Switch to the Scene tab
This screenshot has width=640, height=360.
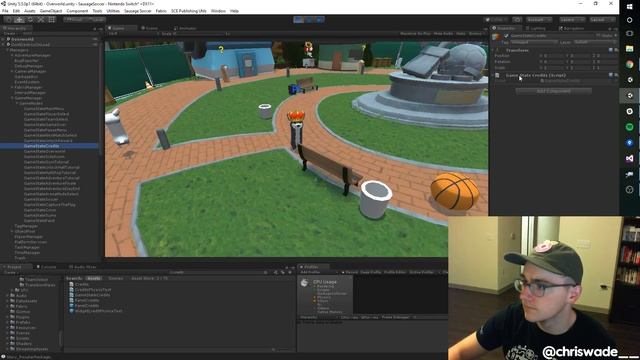click(x=149, y=28)
